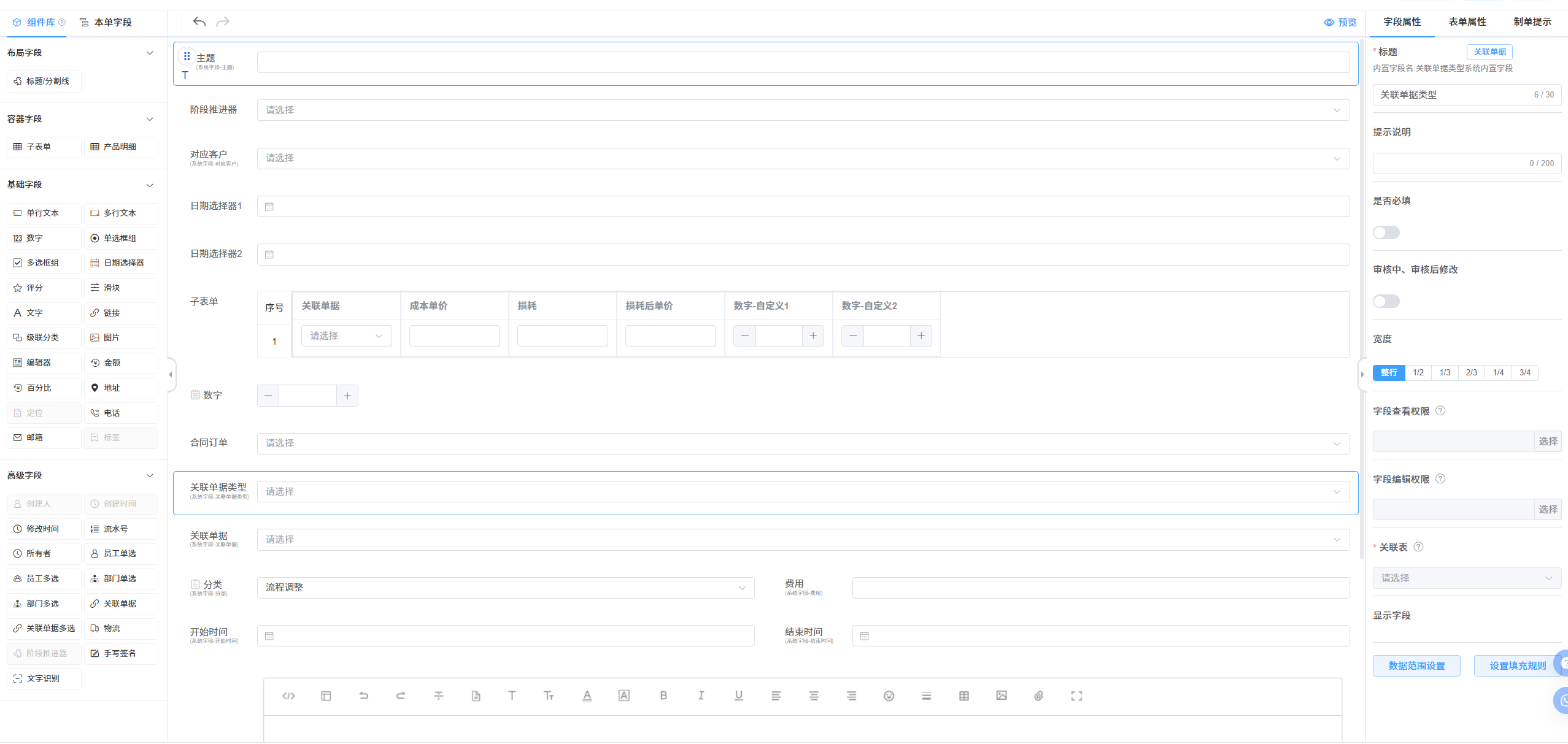Click the emoji icon in editor toolbar
Viewport: 1568px width, 744px height.
coord(889,696)
